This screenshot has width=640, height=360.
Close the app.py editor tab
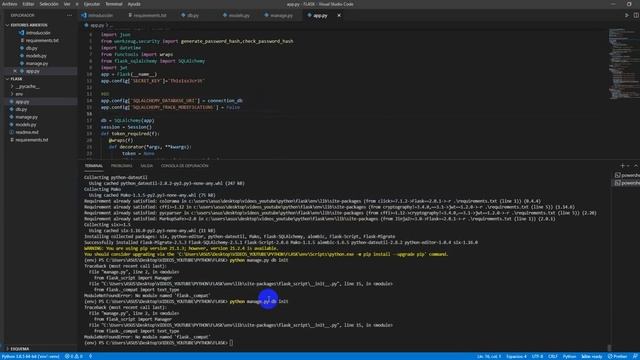pyautogui.click(x=339, y=16)
